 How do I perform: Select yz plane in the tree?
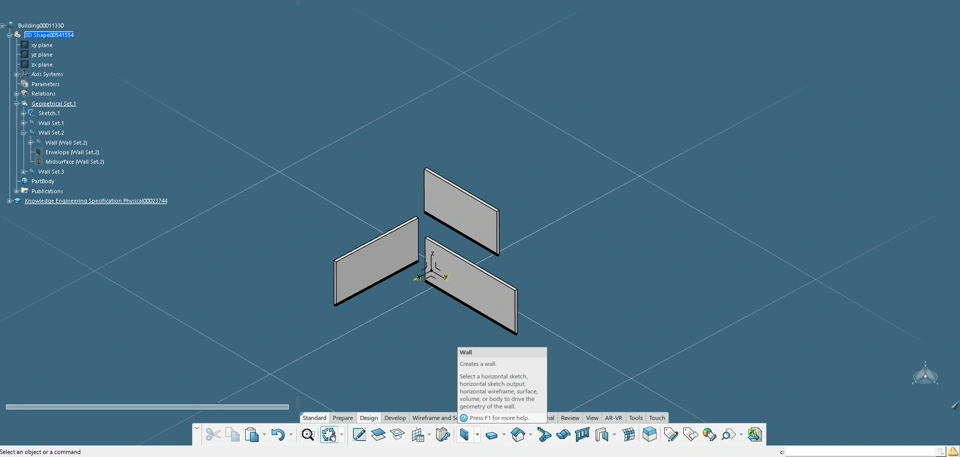pos(42,55)
